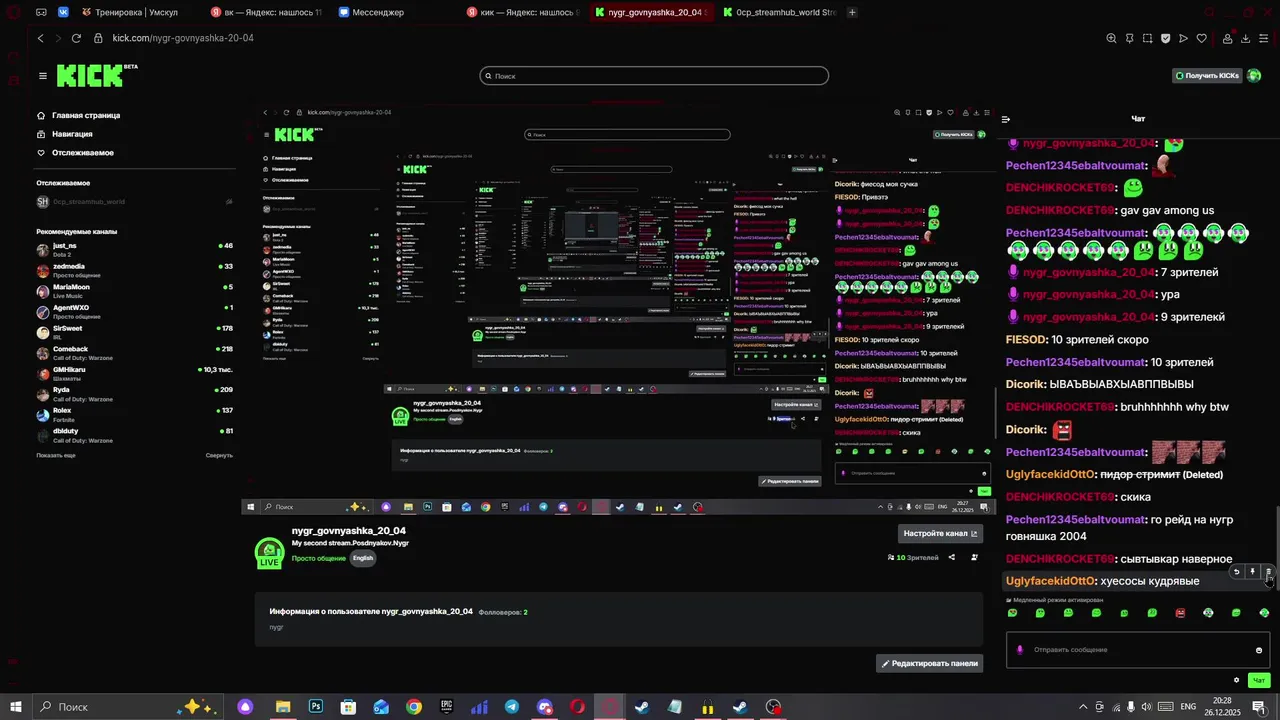Focus the Отправить сообщение chat input
The height and width of the screenshot is (720, 1280).
[1138, 650]
